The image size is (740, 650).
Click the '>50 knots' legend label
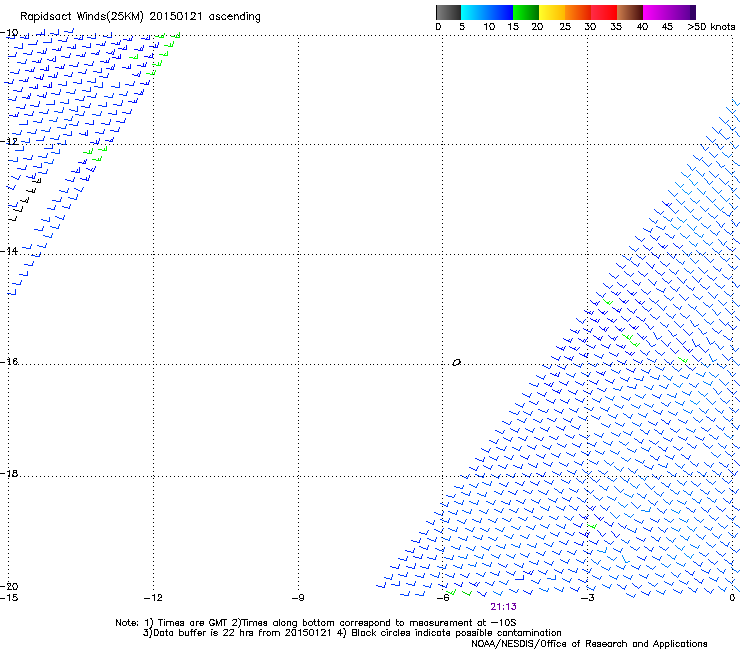coord(711,27)
